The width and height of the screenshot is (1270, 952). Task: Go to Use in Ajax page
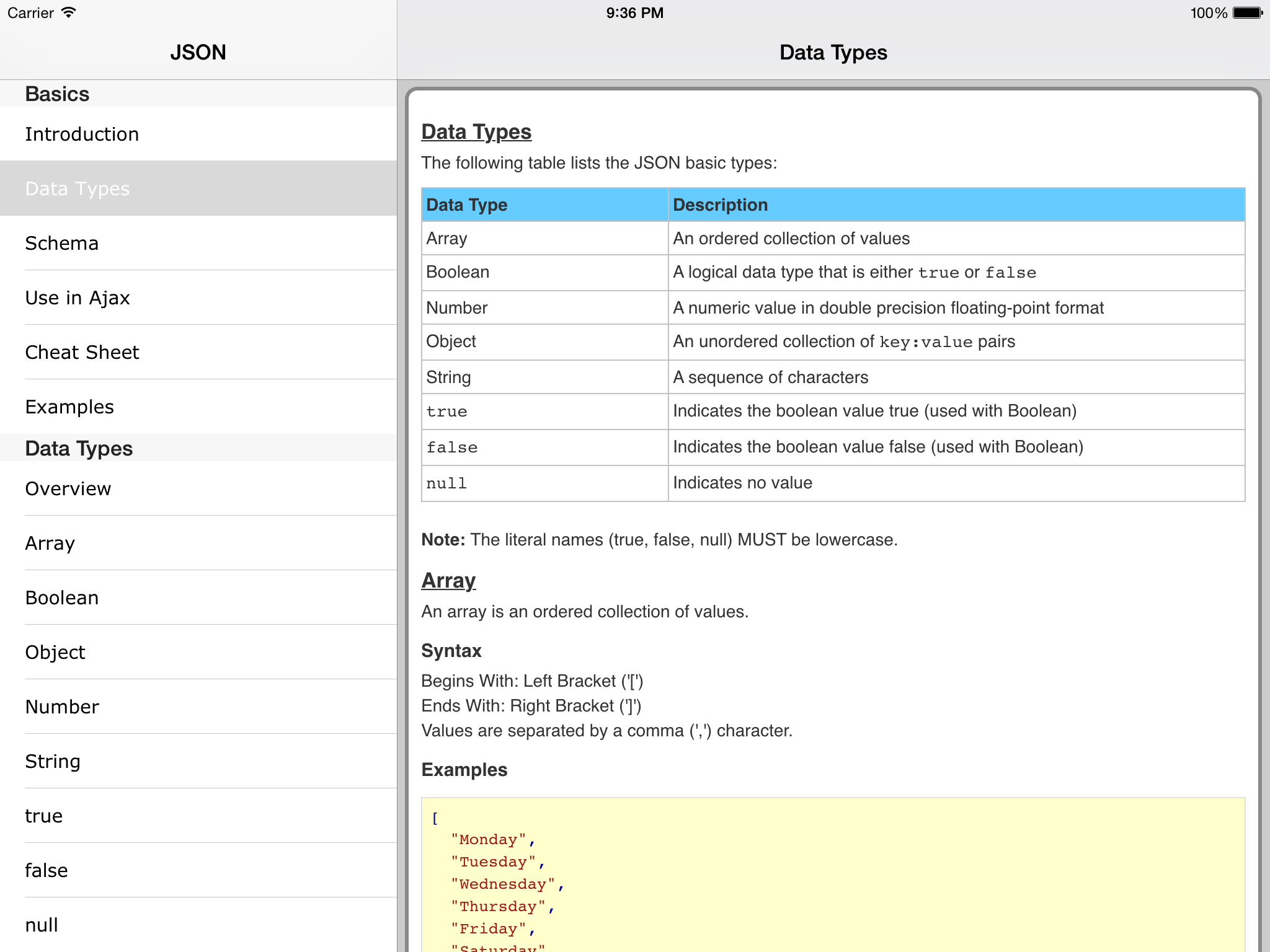(78, 297)
